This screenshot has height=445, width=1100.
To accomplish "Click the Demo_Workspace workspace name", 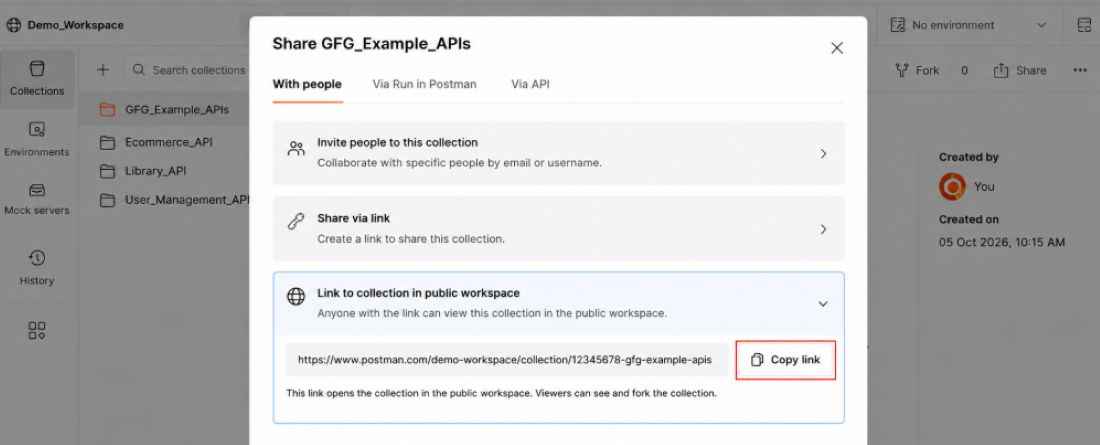I will coord(76,25).
